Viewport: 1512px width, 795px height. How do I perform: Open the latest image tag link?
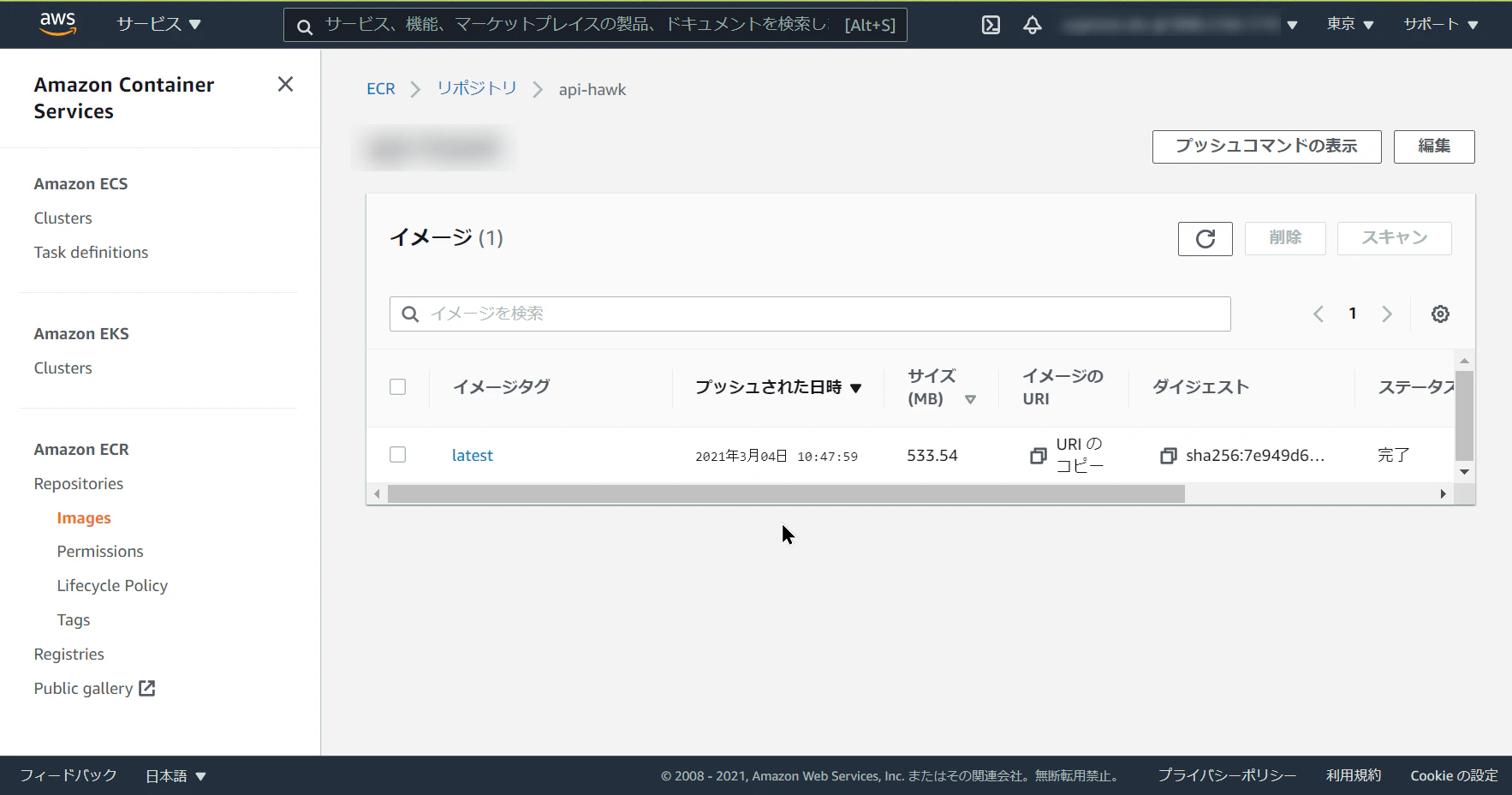473,456
